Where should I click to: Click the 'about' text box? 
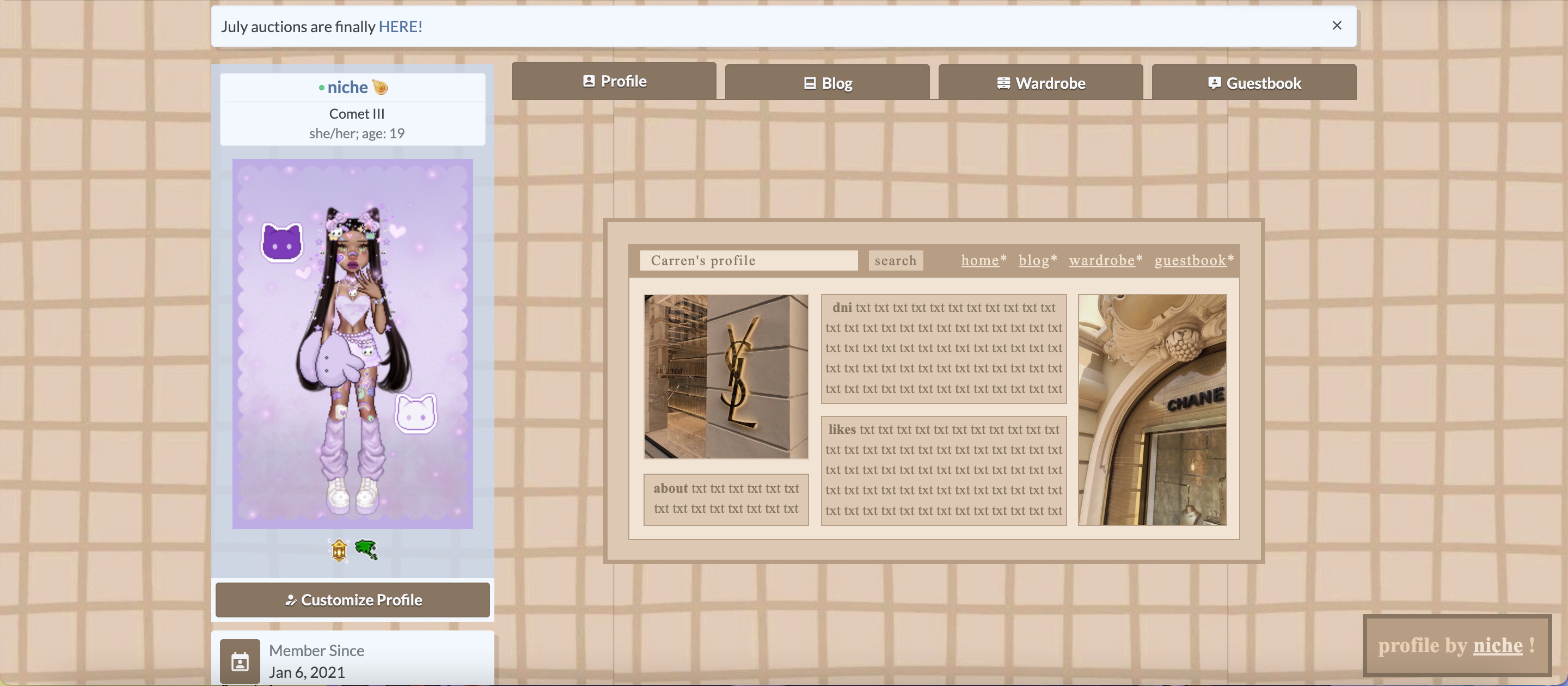point(726,499)
